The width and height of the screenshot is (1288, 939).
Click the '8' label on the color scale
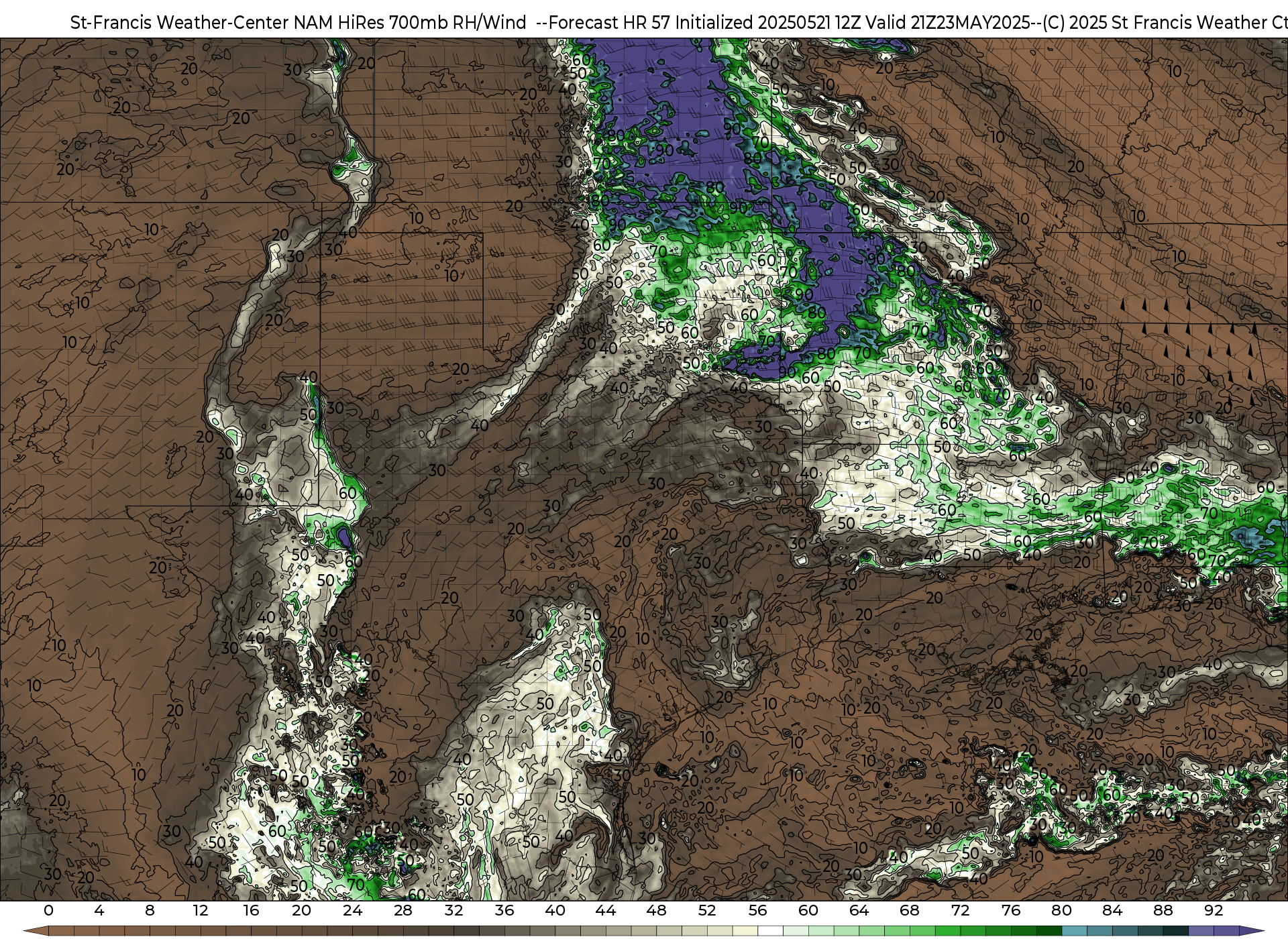point(150,911)
